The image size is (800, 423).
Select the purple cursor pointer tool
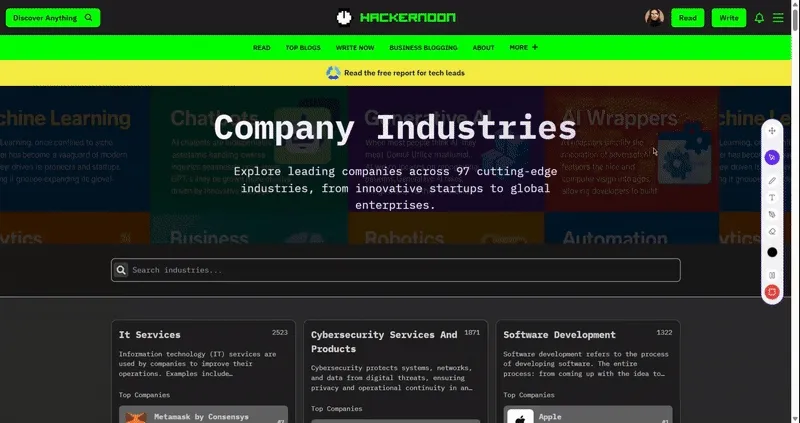tap(772, 157)
